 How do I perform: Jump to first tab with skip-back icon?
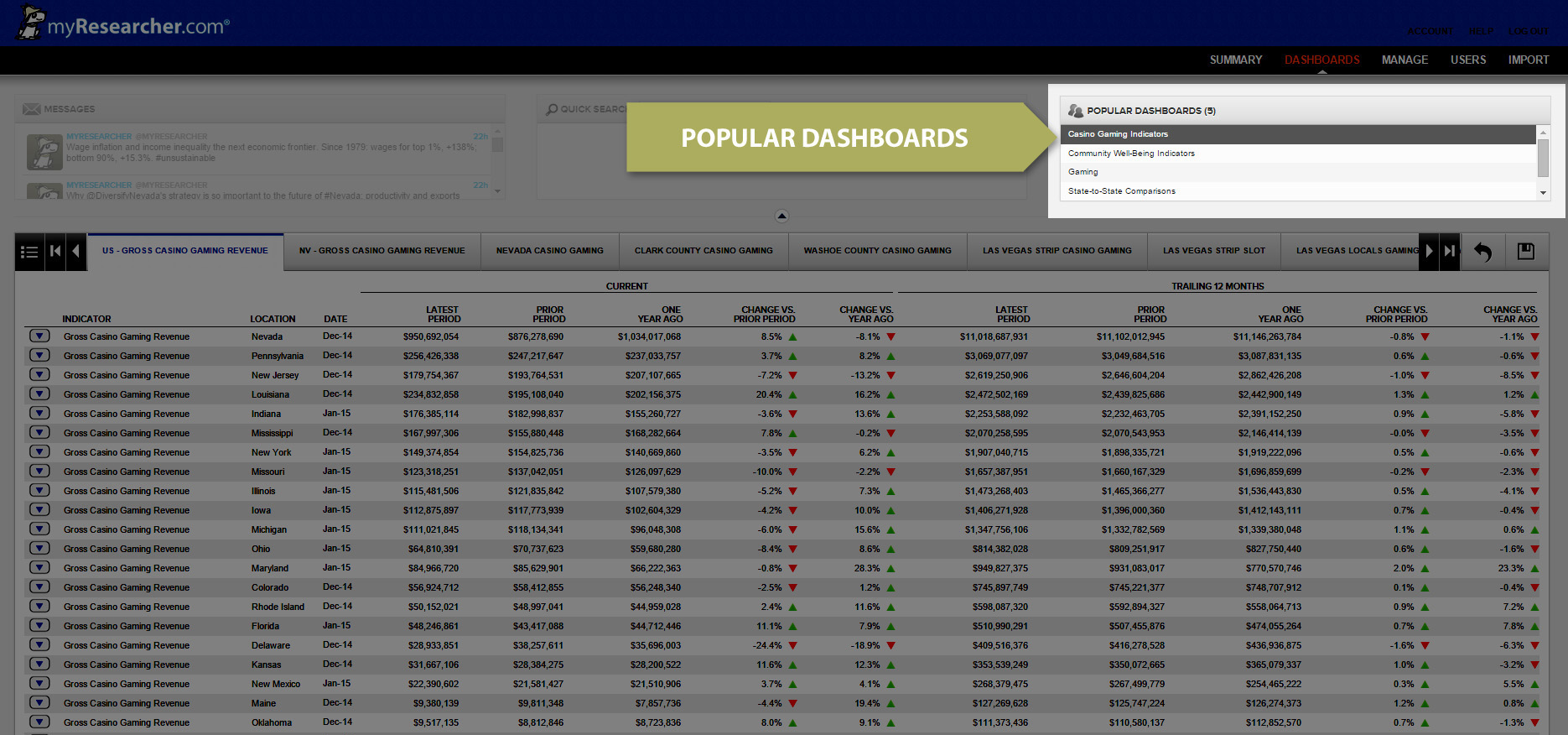(x=55, y=252)
